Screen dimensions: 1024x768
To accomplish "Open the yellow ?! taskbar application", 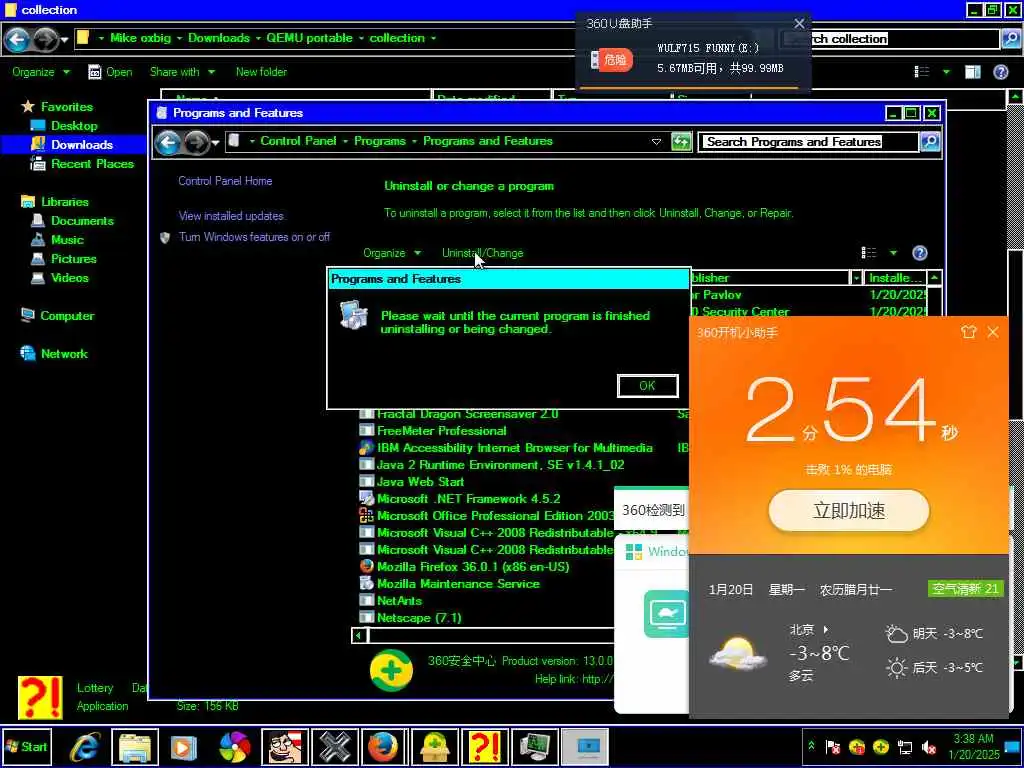I will 485,747.
